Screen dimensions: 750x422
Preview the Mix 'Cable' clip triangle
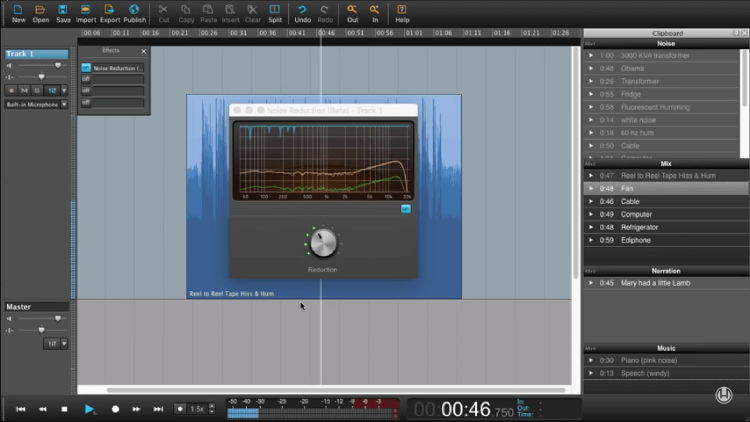[x=591, y=201]
